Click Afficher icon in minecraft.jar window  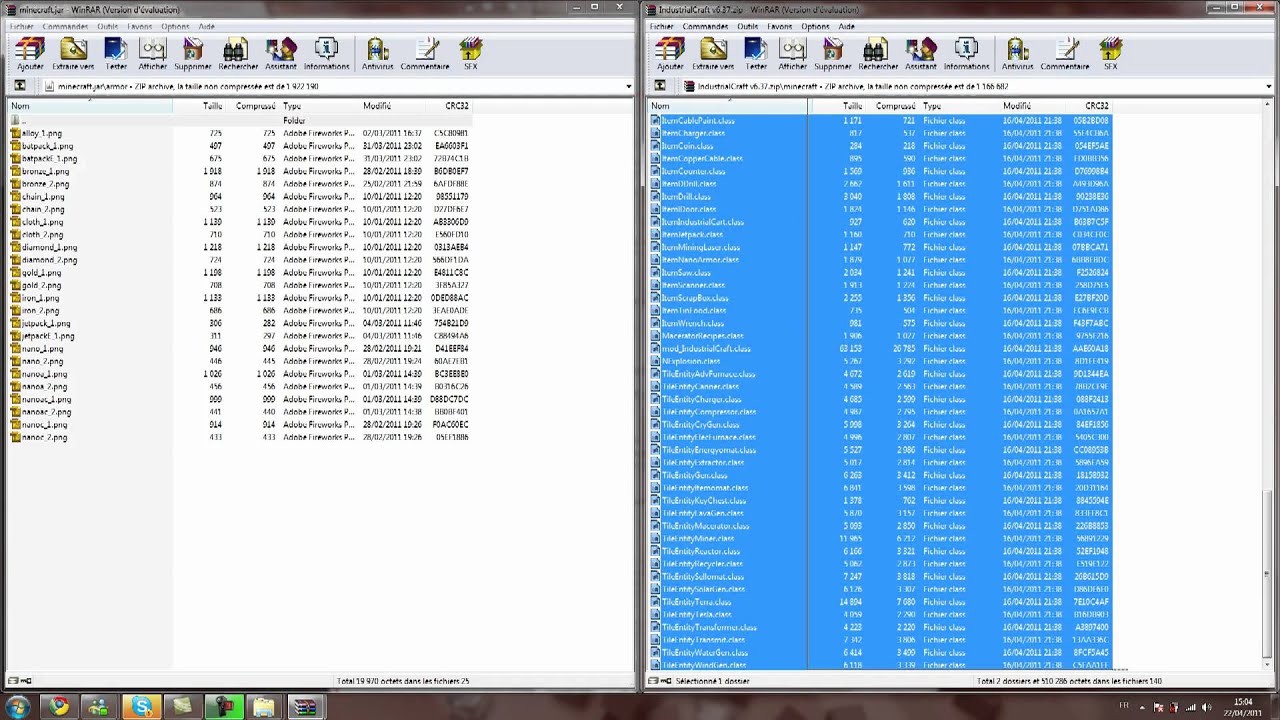tap(152, 53)
